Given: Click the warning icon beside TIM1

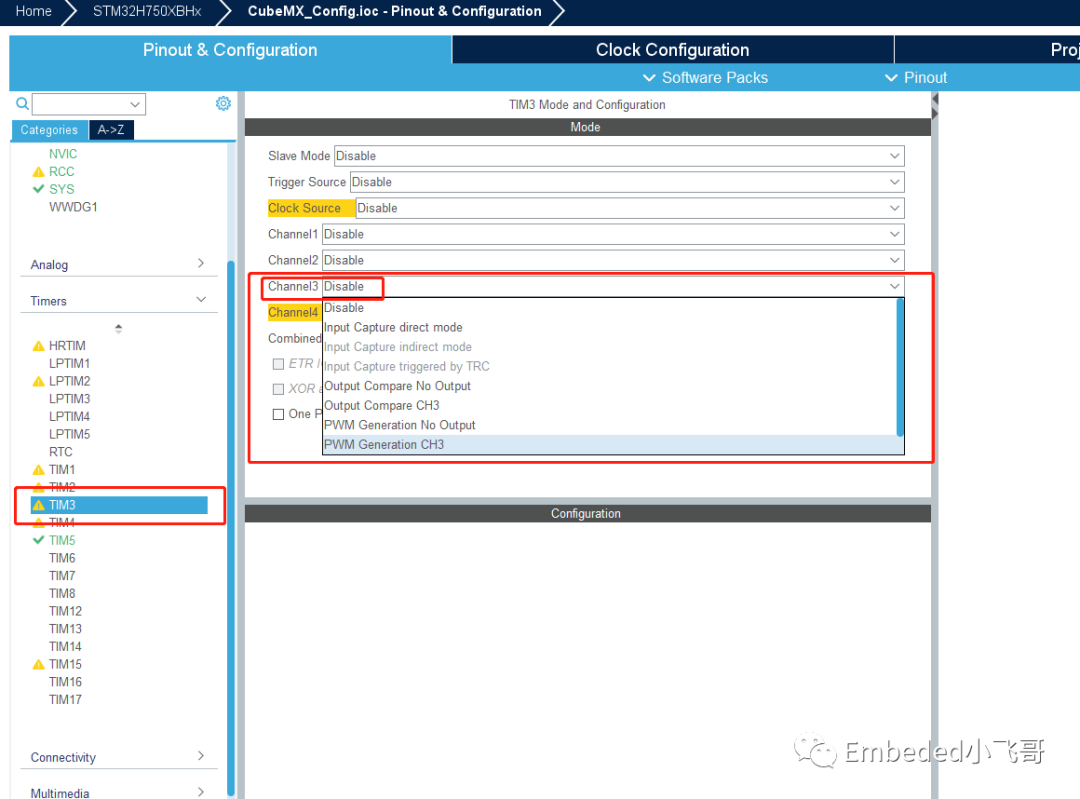Looking at the screenshot, I should click(x=39, y=470).
